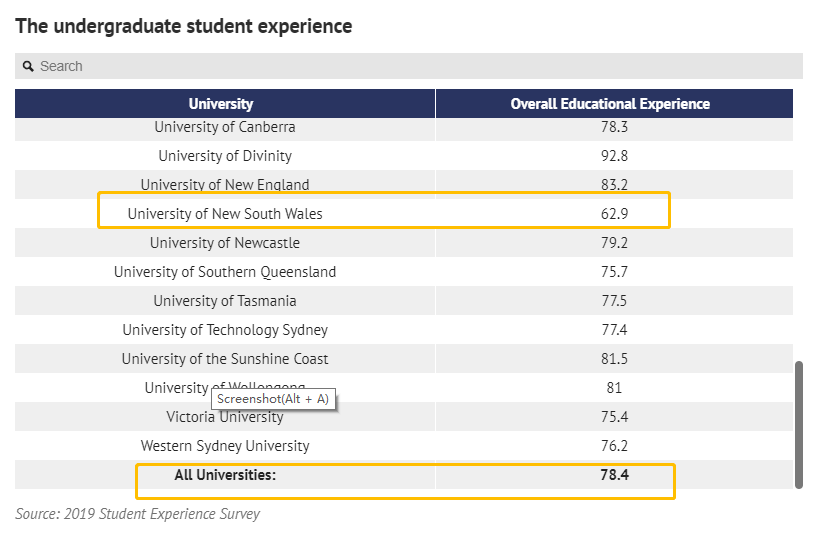Click the 79.2 score for Newcastle

[x=614, y=243]
